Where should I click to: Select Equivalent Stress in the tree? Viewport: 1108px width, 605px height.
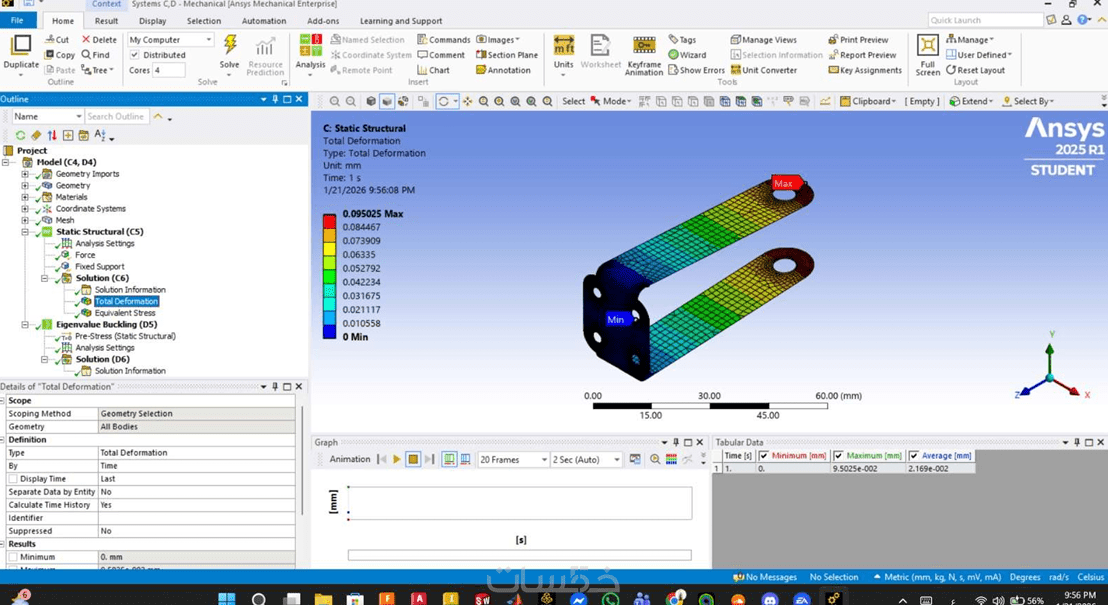click(x=125, y=313)
